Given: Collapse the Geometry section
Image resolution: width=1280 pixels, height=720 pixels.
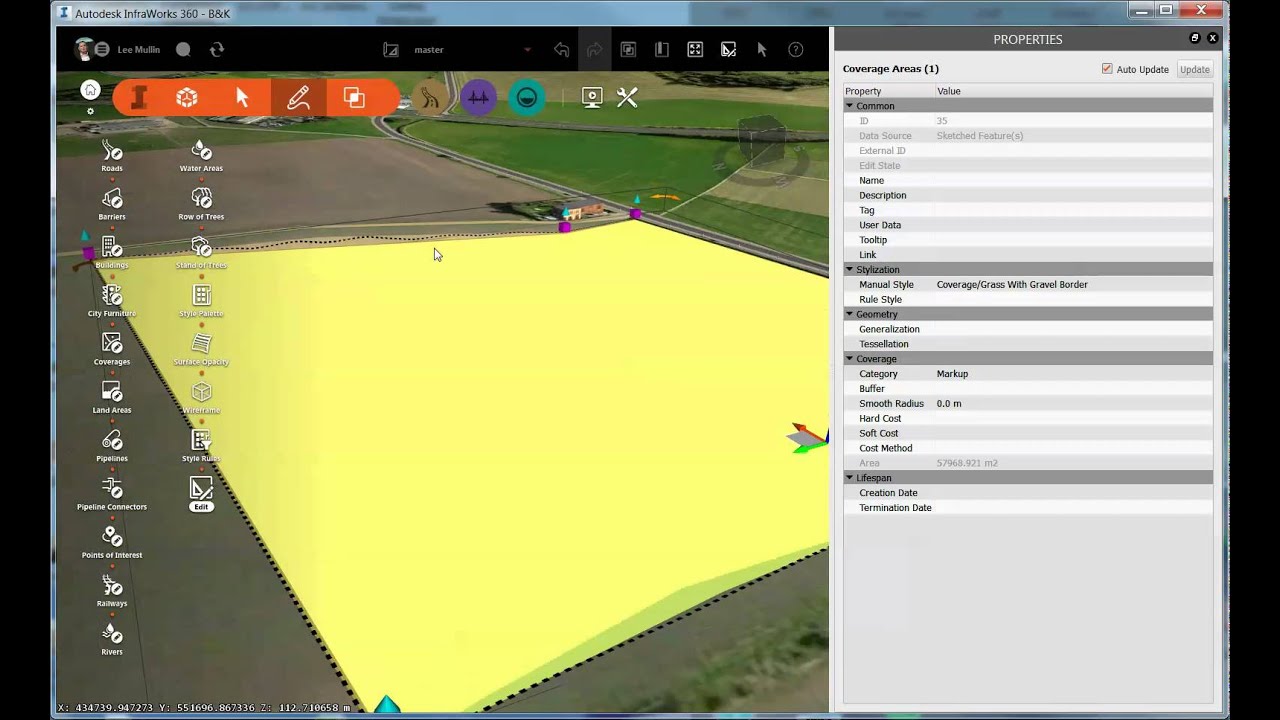Looking at the screenshot, I should pos(850,314).
